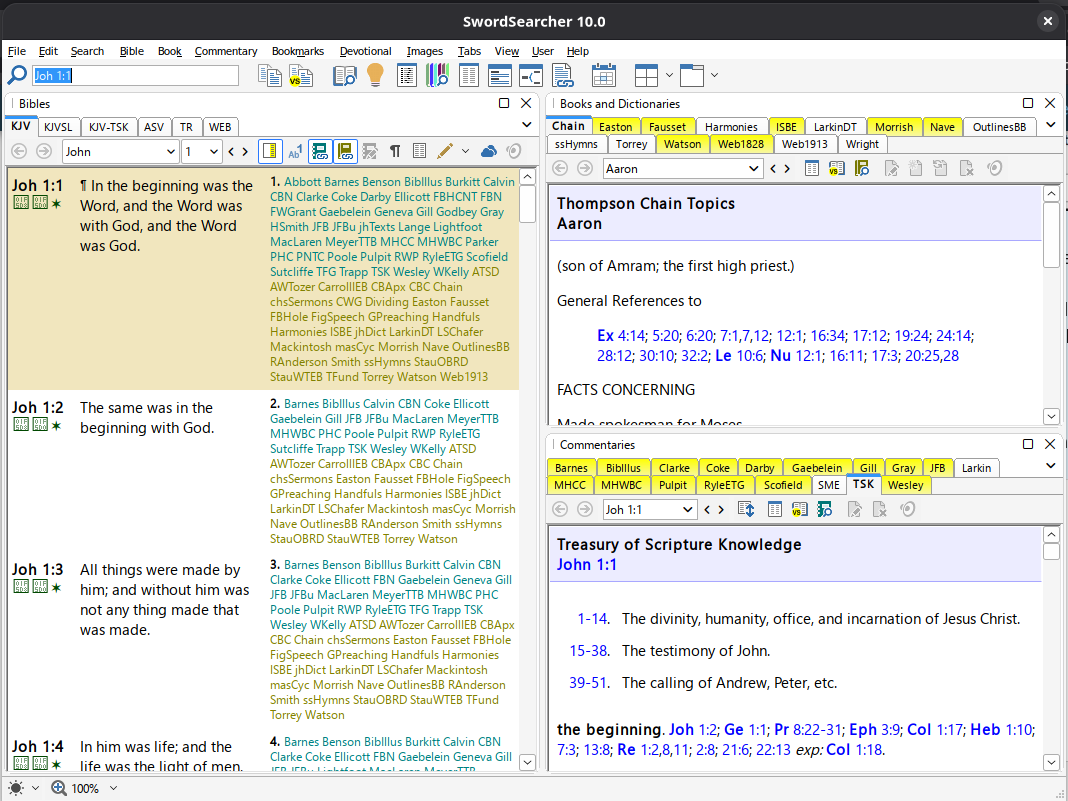Open the Search menu
1068x801 pixels.
pos(87,51)
